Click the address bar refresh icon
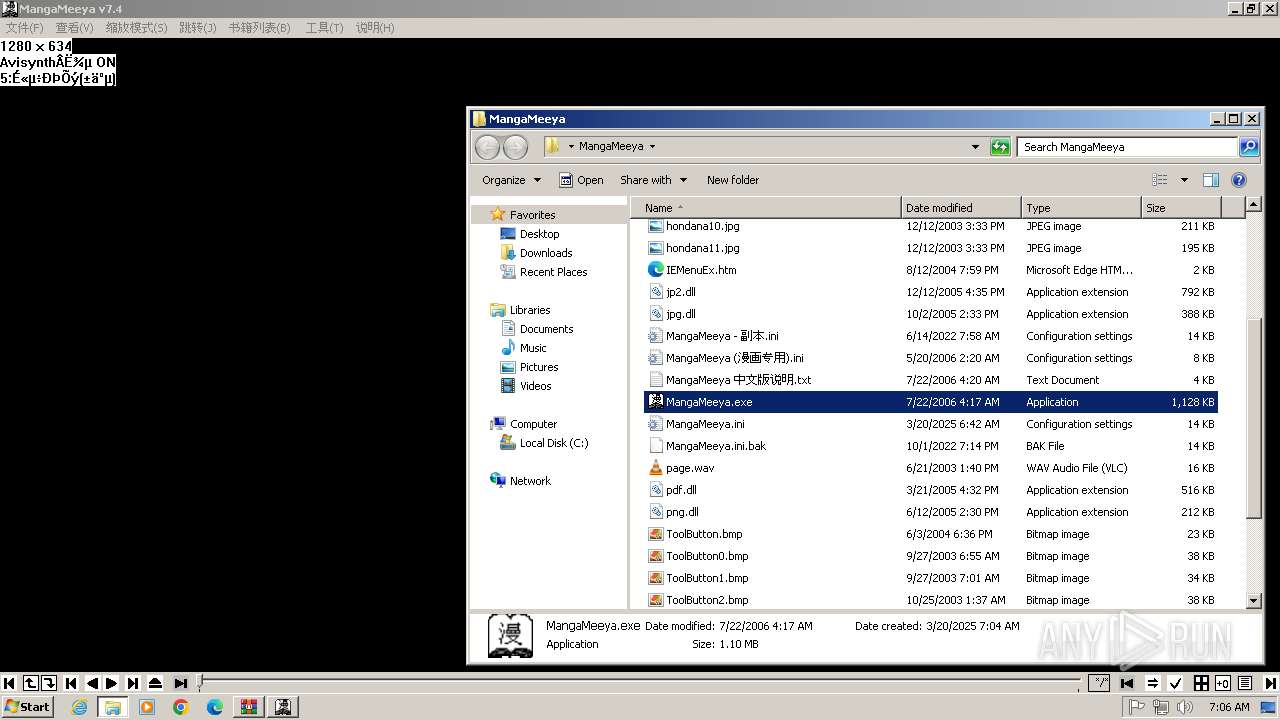Viewport: 1280px width, 720px height. click(1000, 147)
